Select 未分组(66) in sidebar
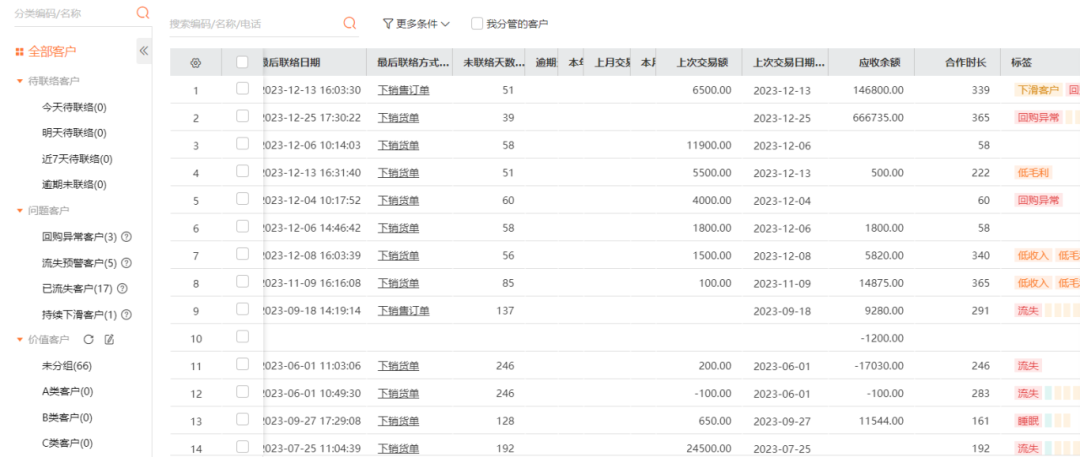The height and width of the screenshot is (457, 1080). click(67, 366)
